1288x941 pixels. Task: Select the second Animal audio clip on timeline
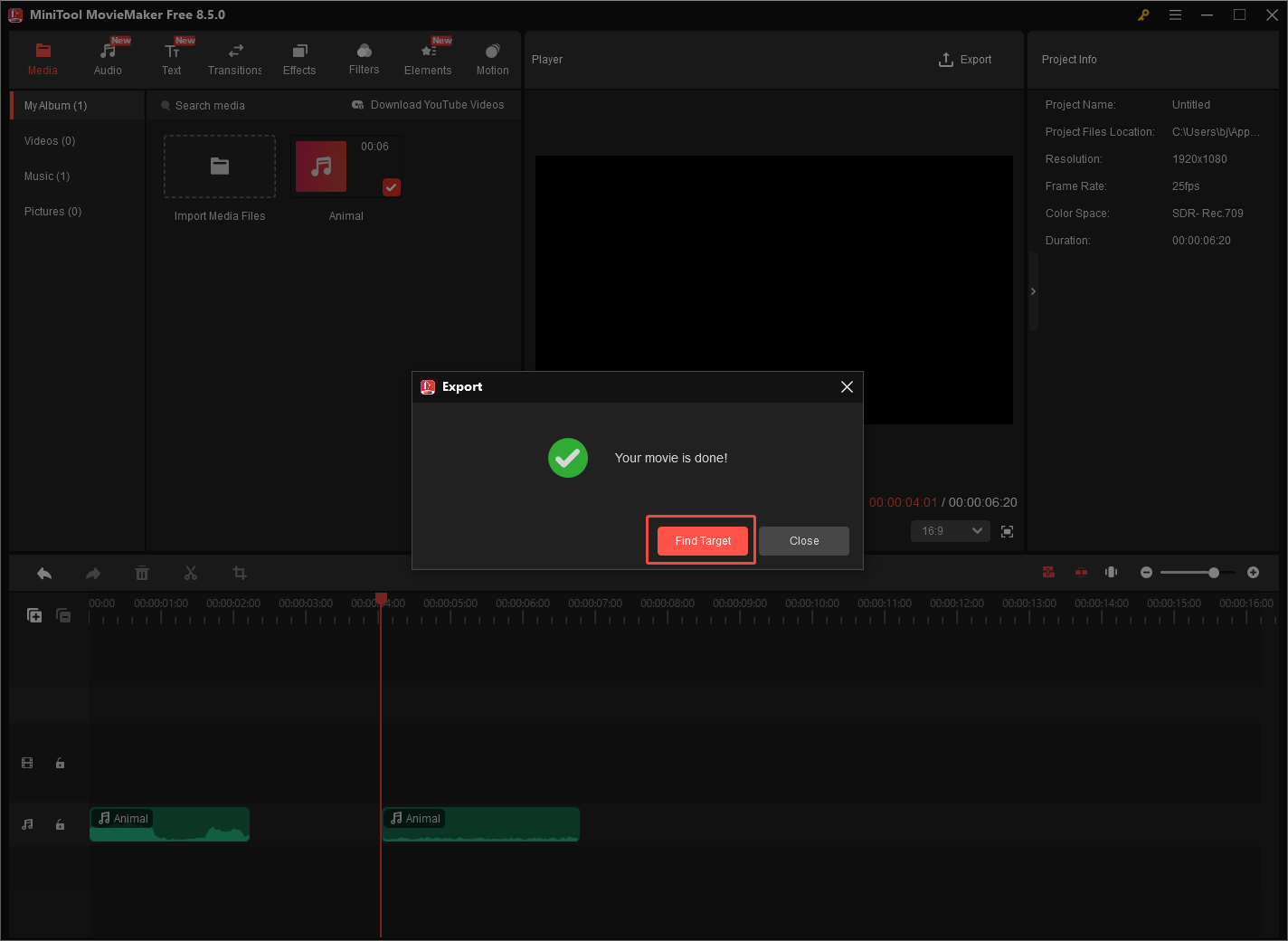pyautogui.click(x=480, y=824)
